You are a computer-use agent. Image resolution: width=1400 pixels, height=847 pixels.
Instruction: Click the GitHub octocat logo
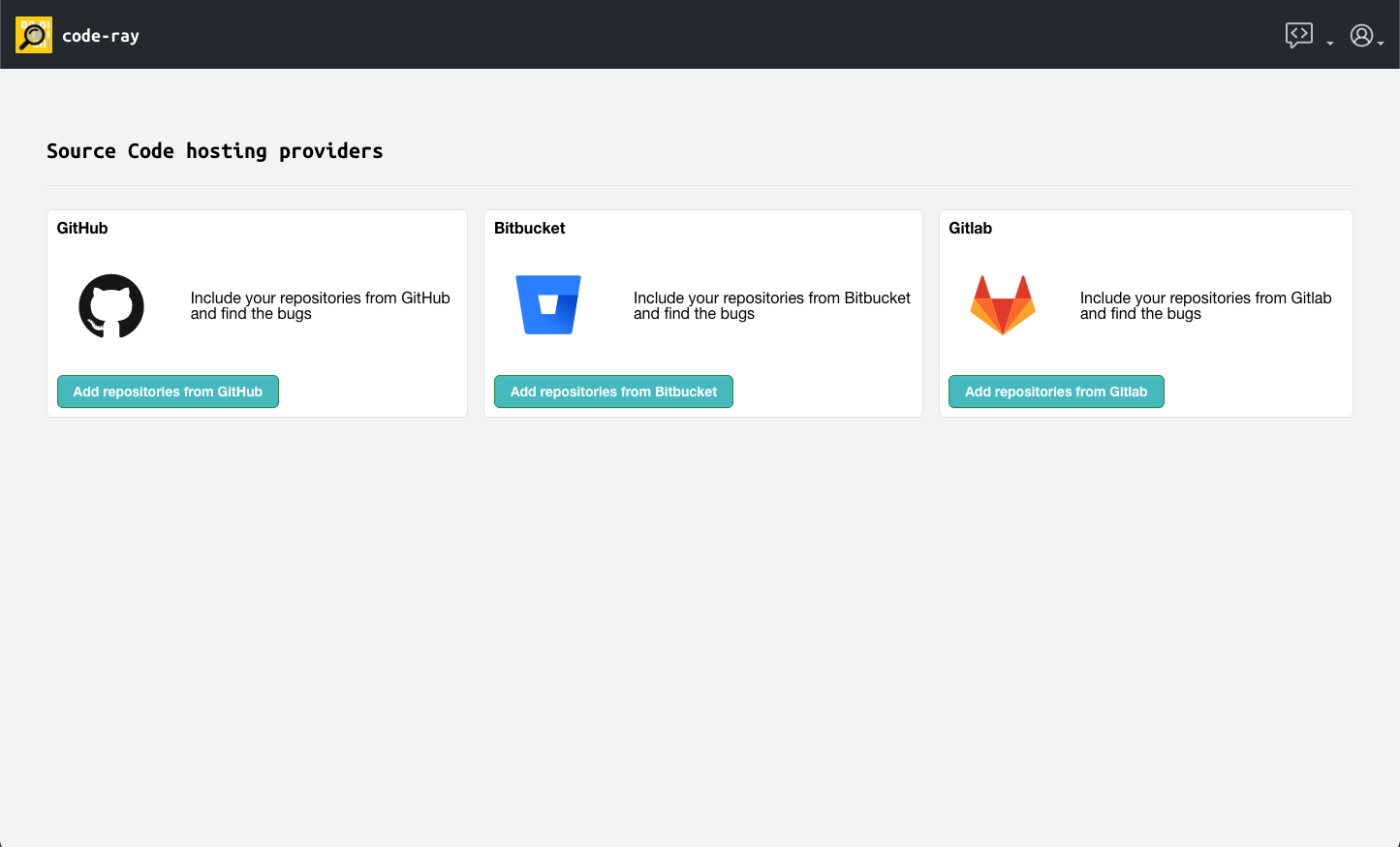pyautogui.click(x=111, y=306)
